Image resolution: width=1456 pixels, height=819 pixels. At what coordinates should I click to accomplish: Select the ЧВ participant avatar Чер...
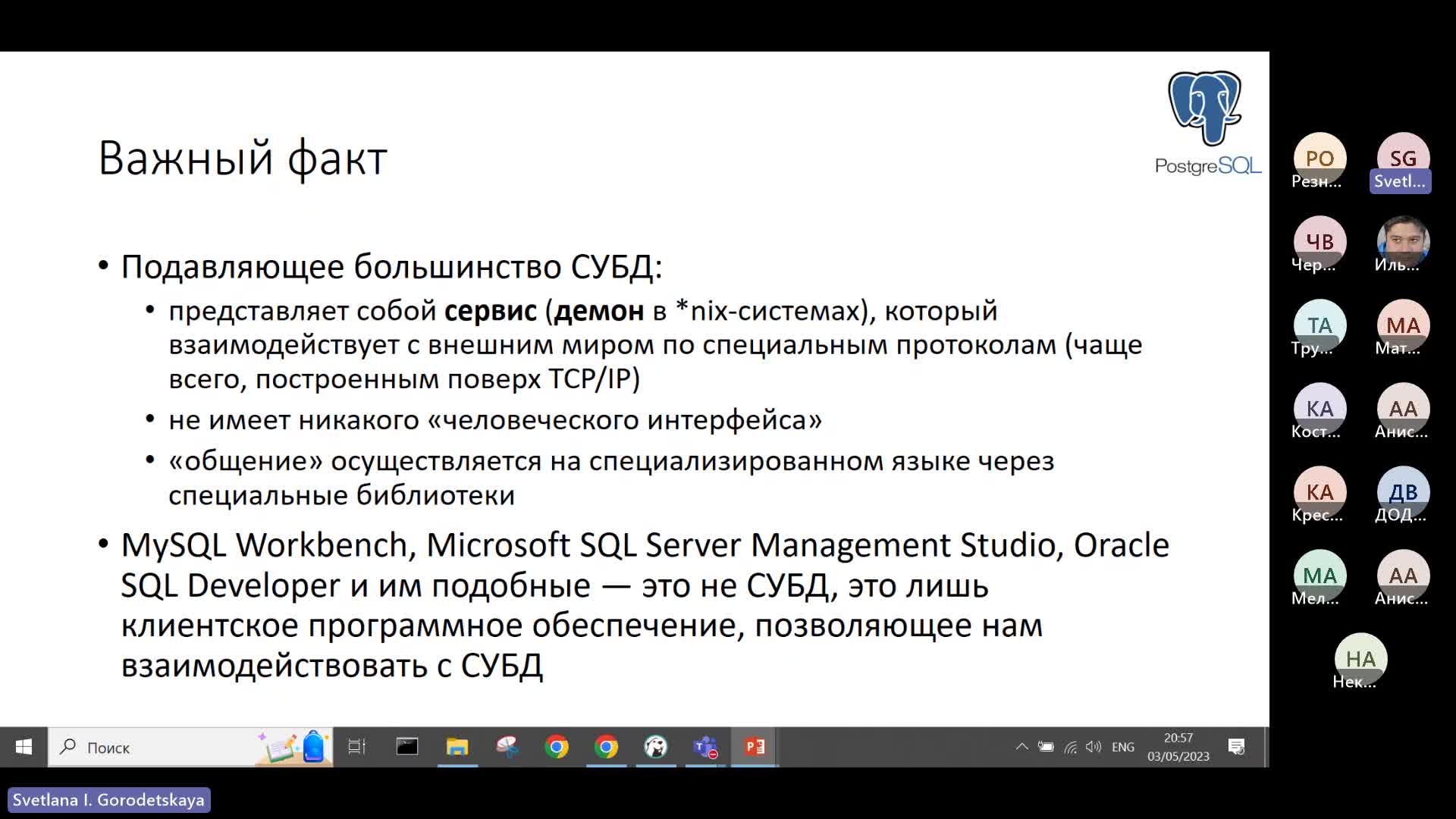coord(1319,242)
